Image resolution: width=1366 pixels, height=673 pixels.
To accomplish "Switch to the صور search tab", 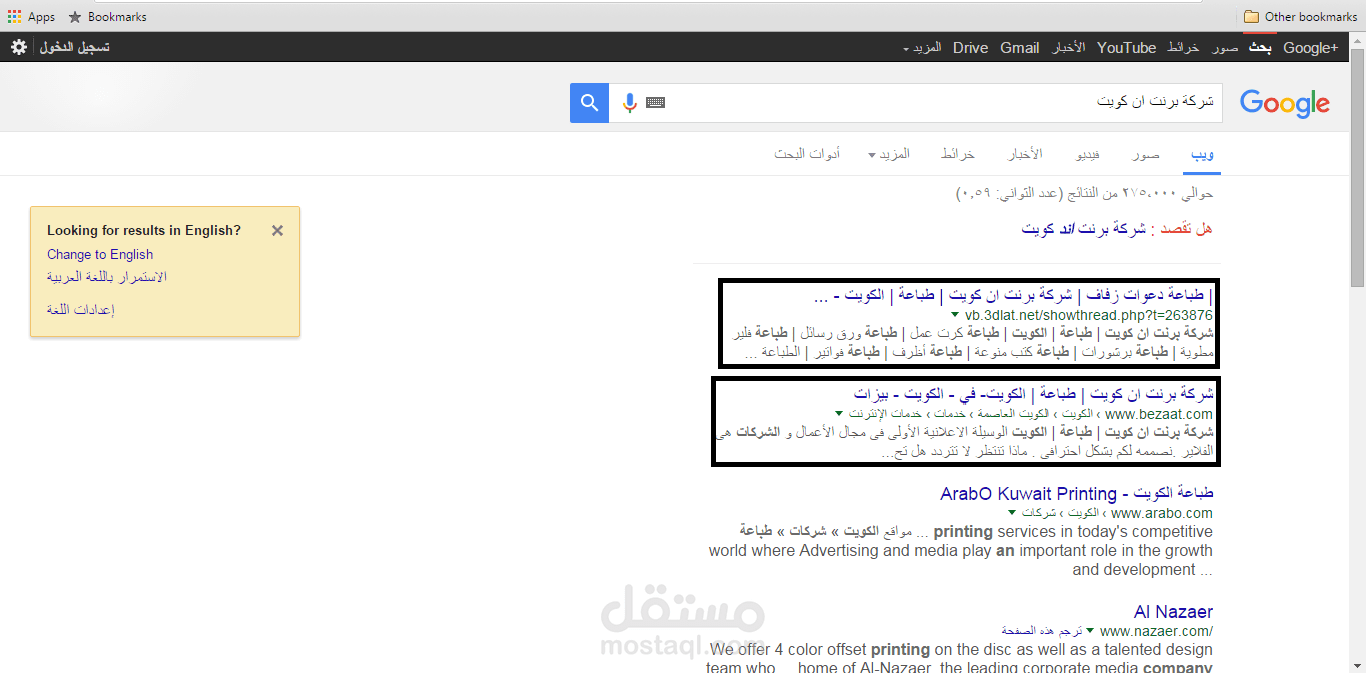I will click(x=1146, y=154).
